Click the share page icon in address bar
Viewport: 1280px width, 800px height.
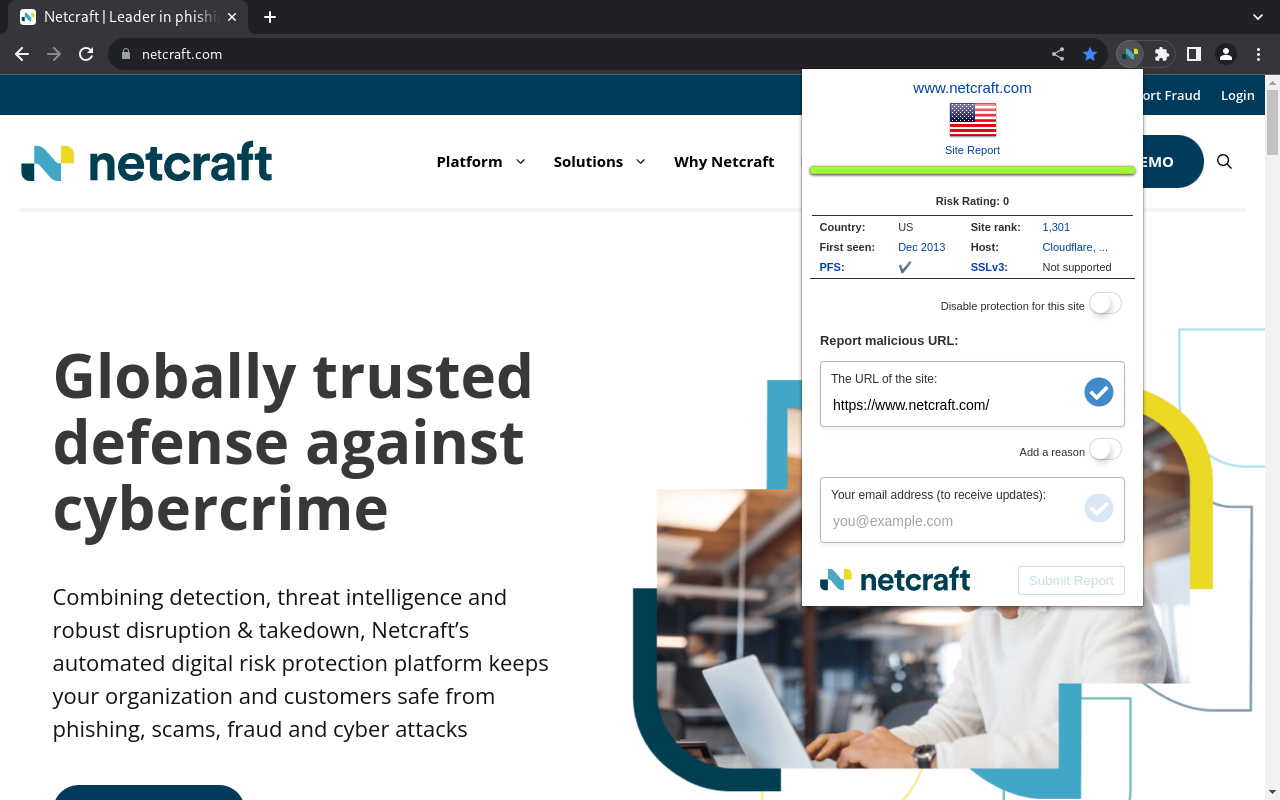pyautogui.click(x=1058, y=54)
